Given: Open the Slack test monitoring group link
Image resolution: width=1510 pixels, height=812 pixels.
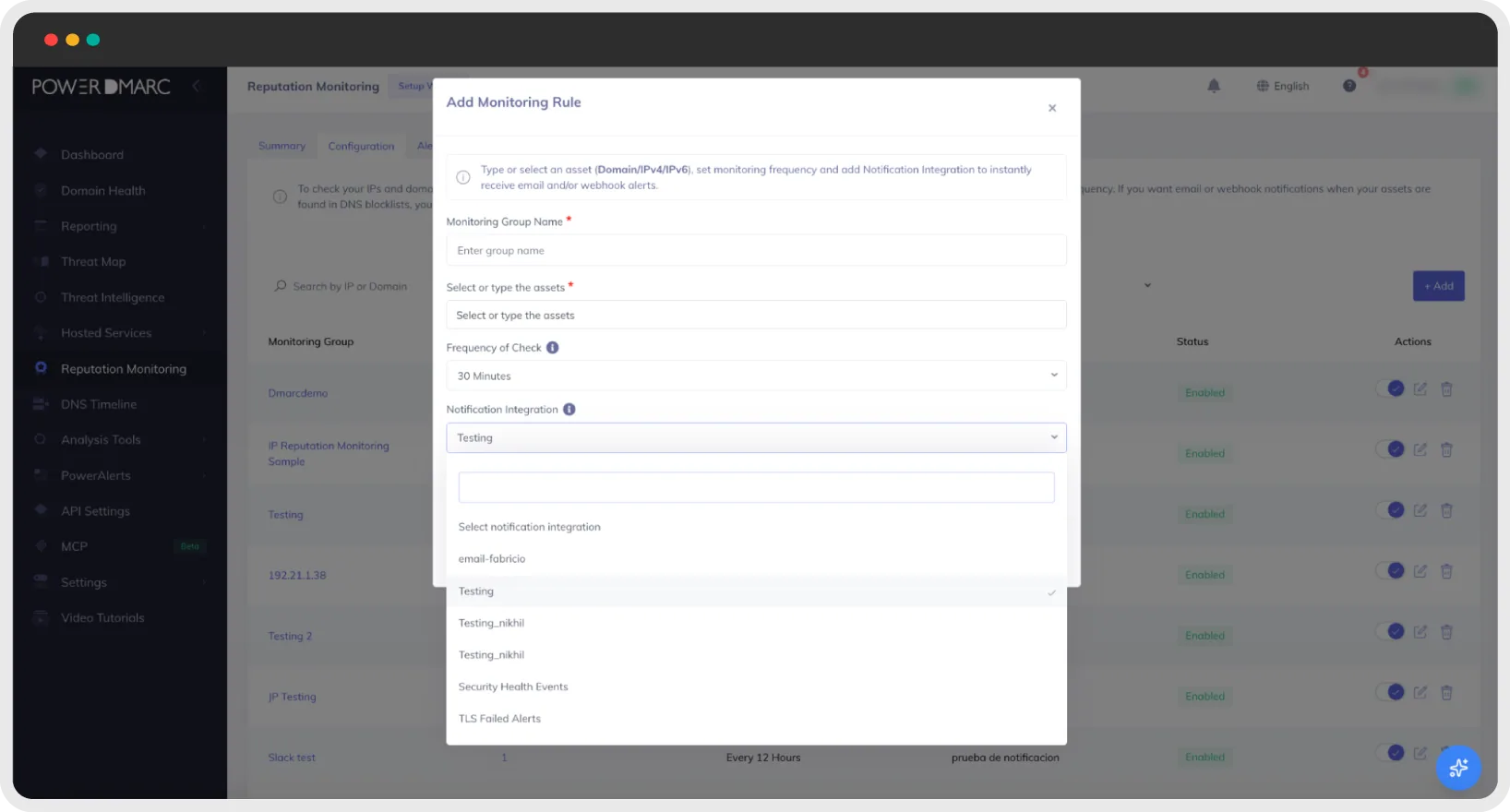Looking at the screenshot, I should click(x=292, y=758).
